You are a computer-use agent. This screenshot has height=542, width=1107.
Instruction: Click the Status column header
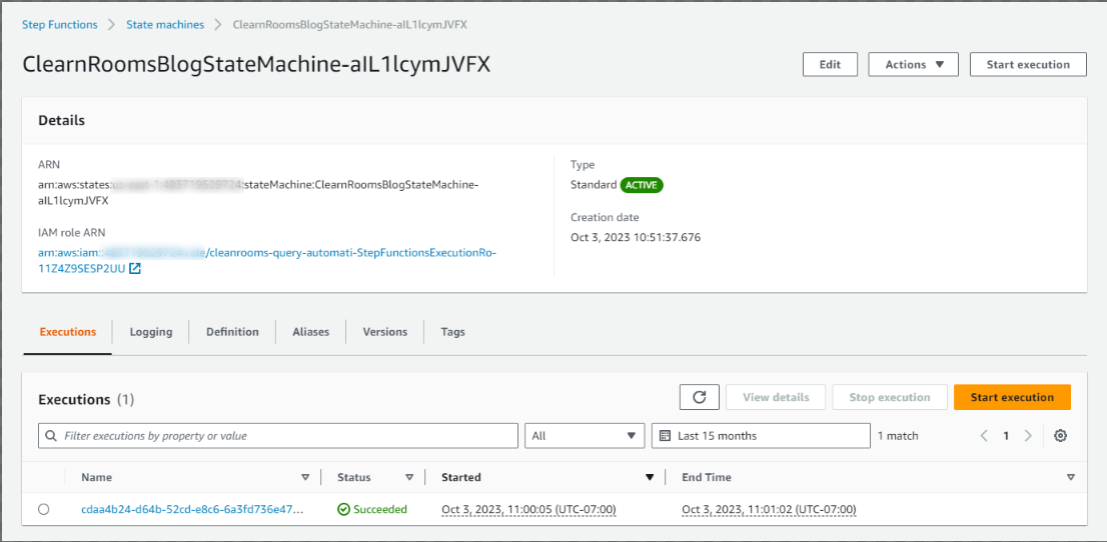[x=354, y=477]
